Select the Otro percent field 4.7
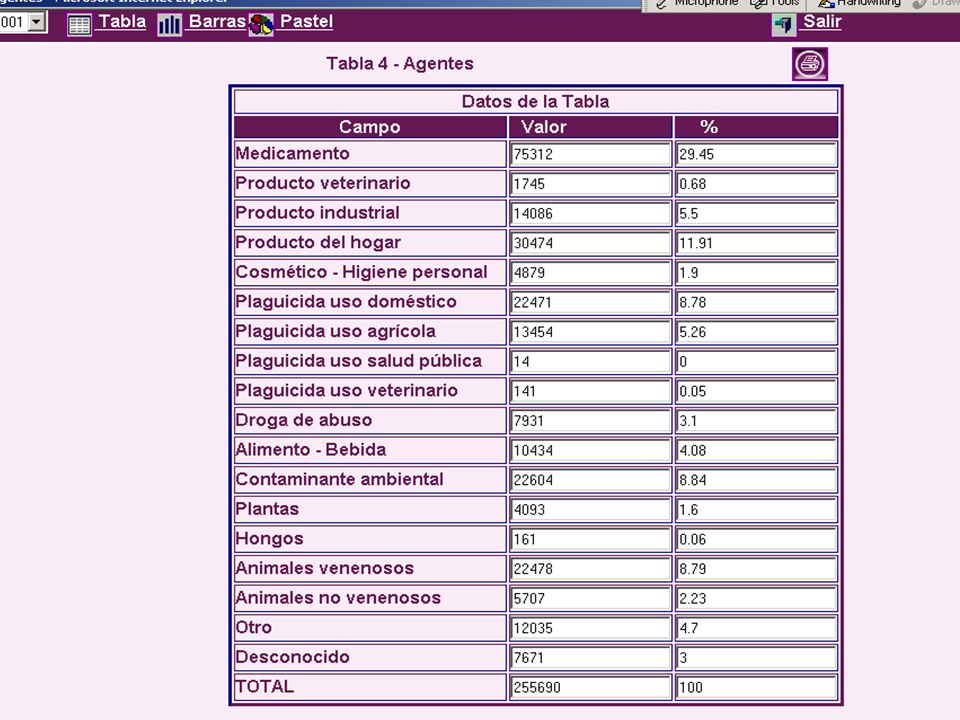The image size is (960, 720). [756, 628]
